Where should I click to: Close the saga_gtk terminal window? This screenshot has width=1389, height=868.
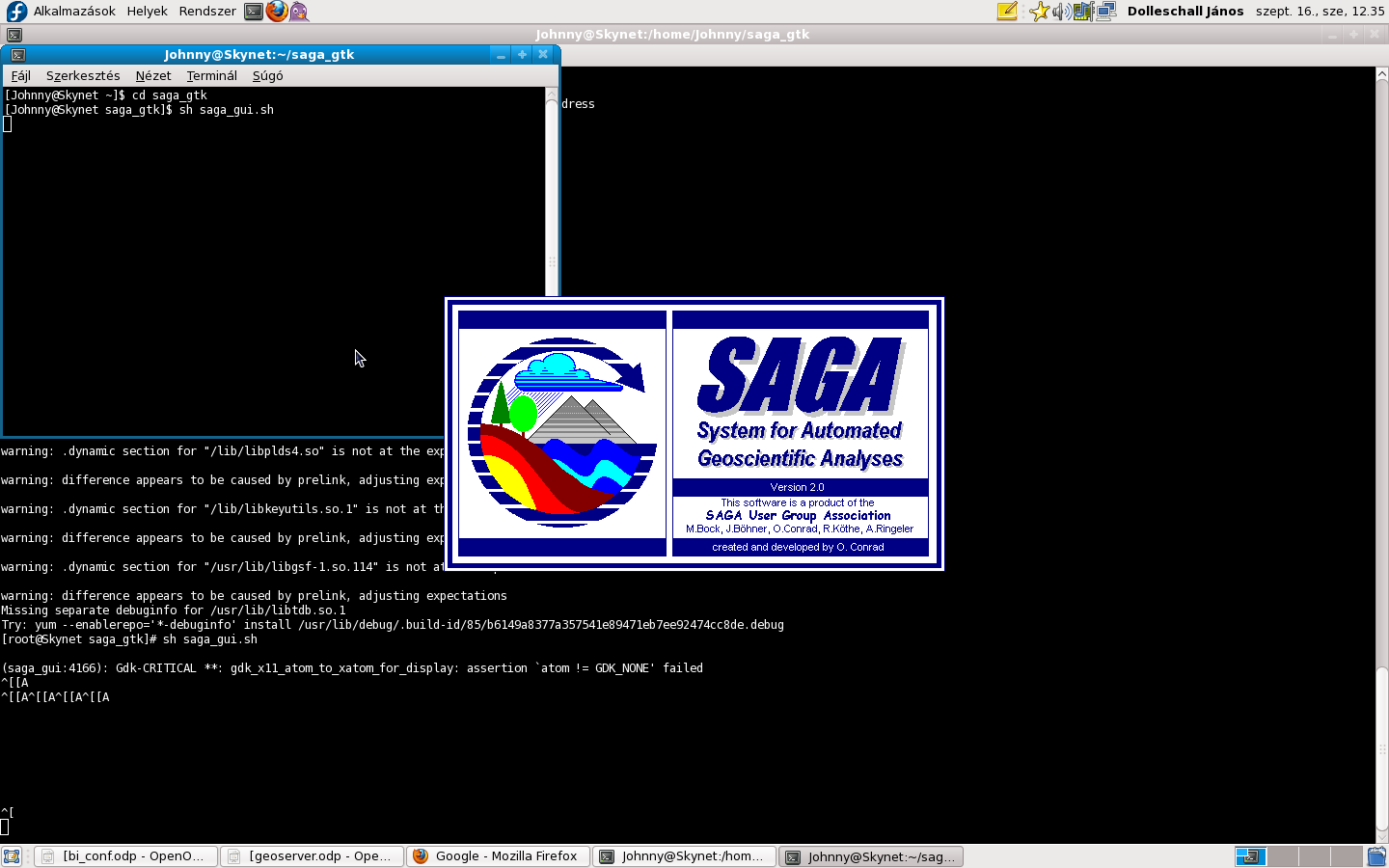point(543,55)
